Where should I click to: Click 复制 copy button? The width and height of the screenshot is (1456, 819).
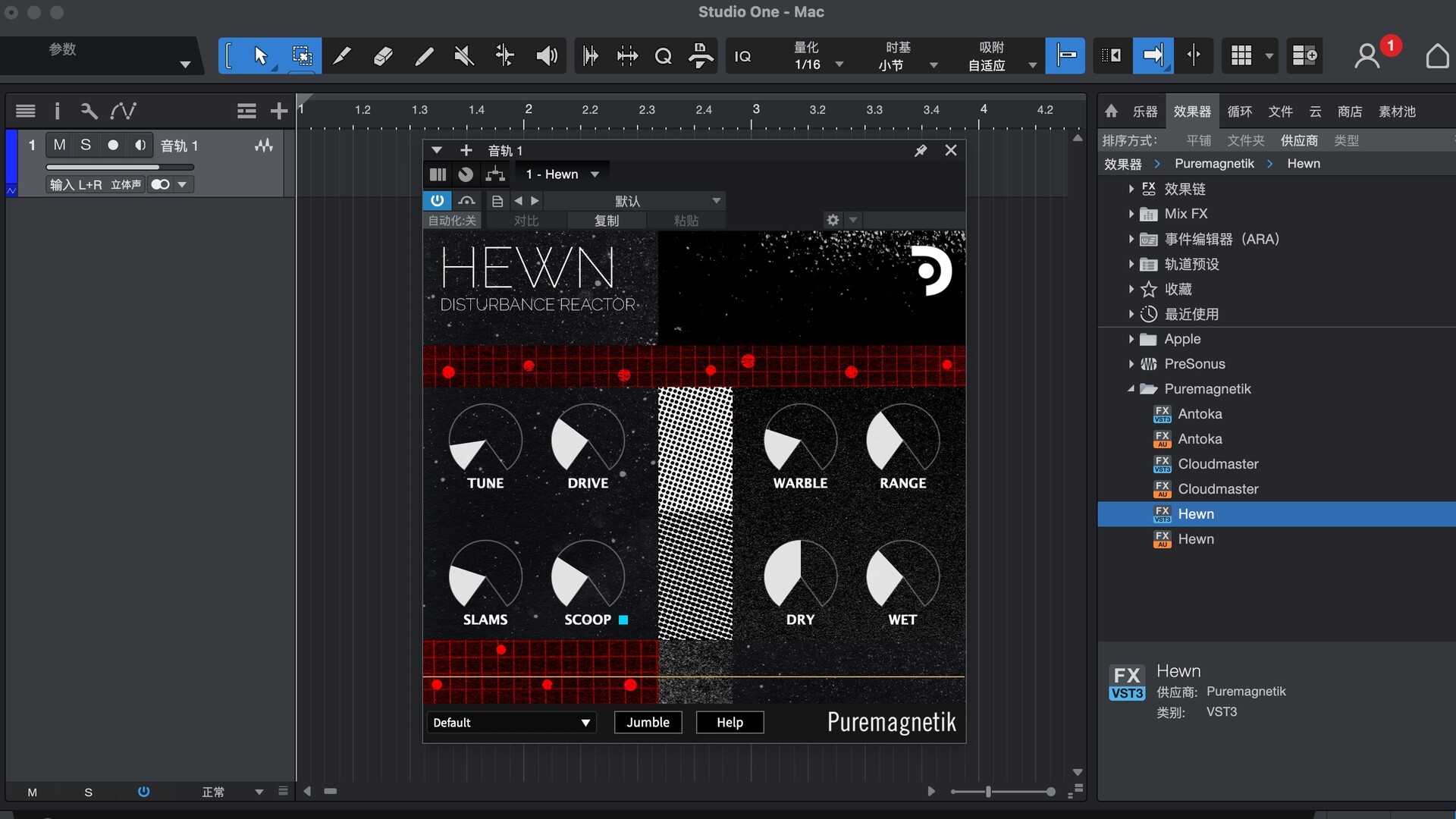coord(607,221)
